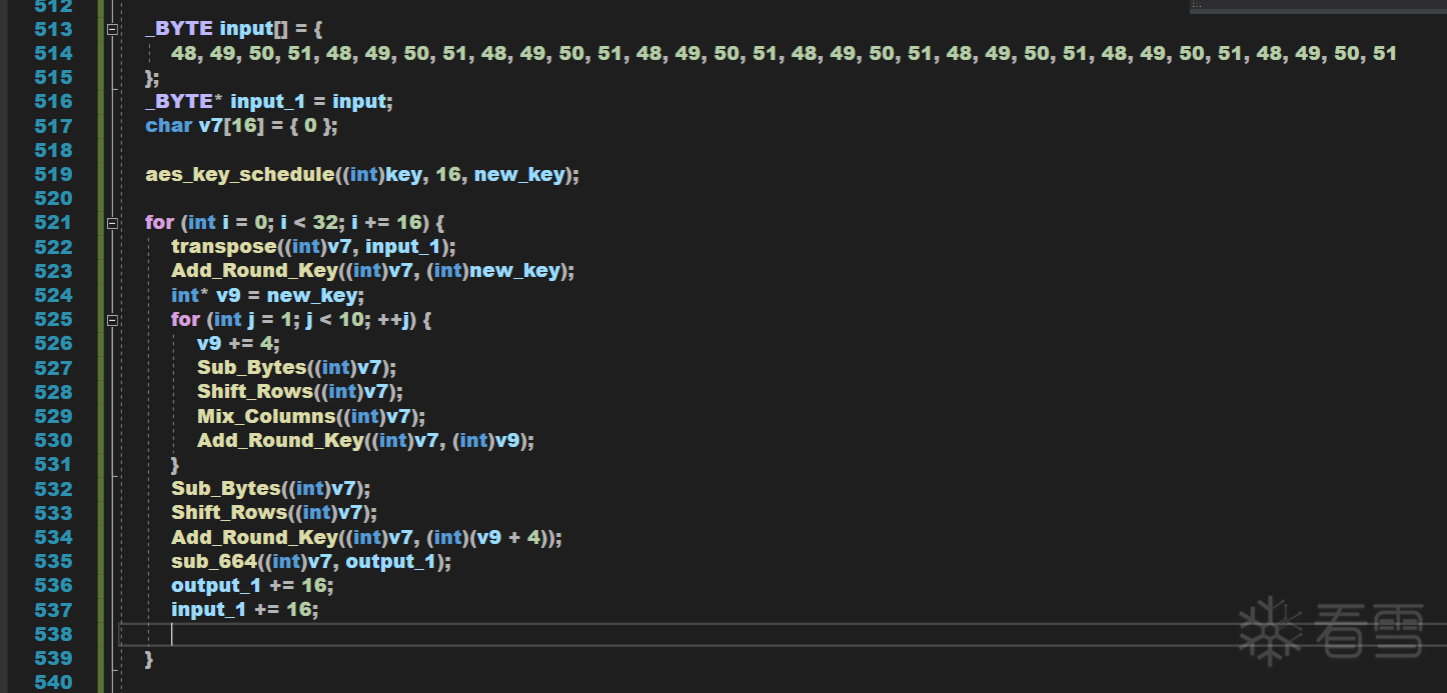Click the char keyword on line 517
The width and height of the screenshot is (1447, 693).
coord(169,126)
